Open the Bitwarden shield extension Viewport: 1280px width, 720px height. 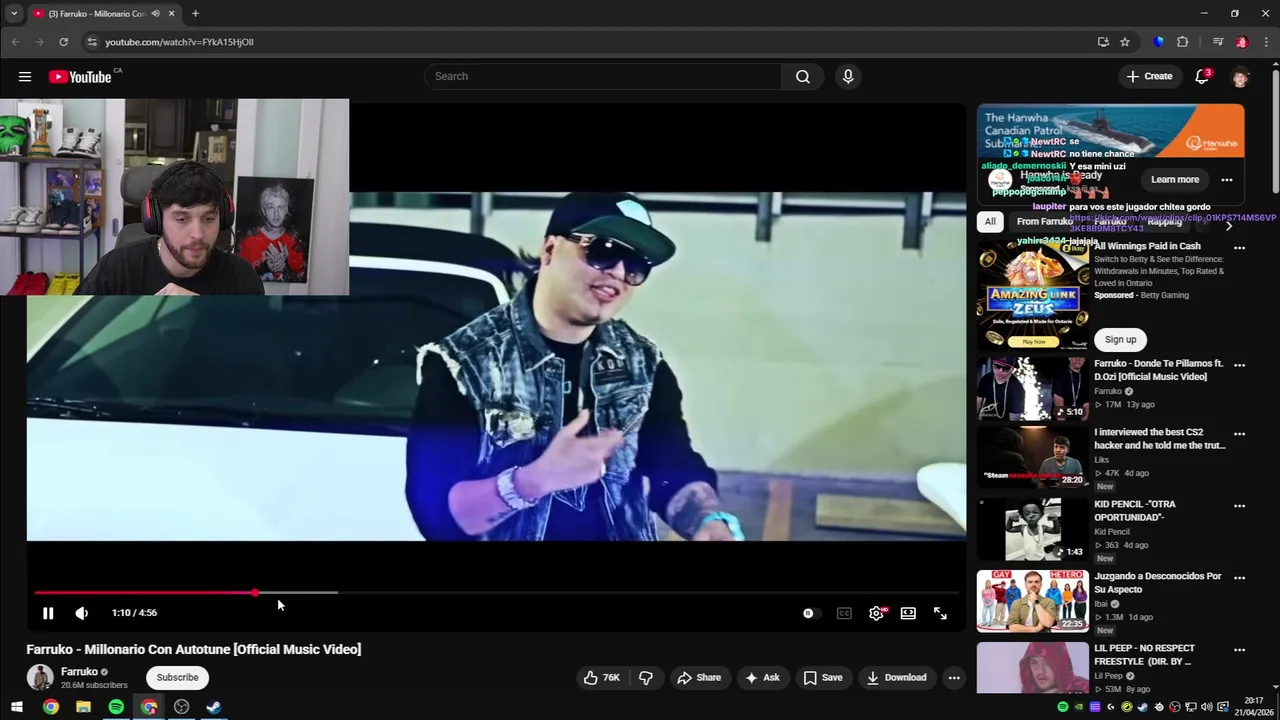1159,42
